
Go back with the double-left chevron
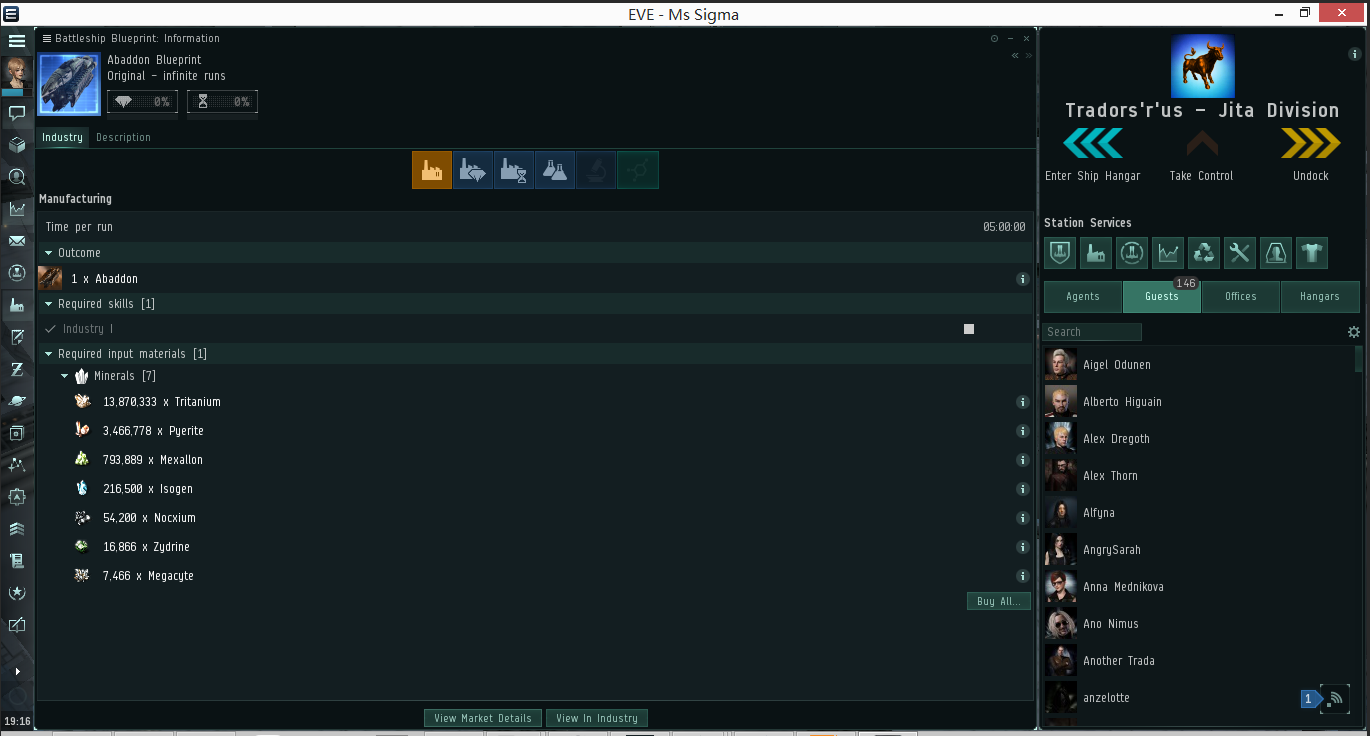(x=1015, y=56)
